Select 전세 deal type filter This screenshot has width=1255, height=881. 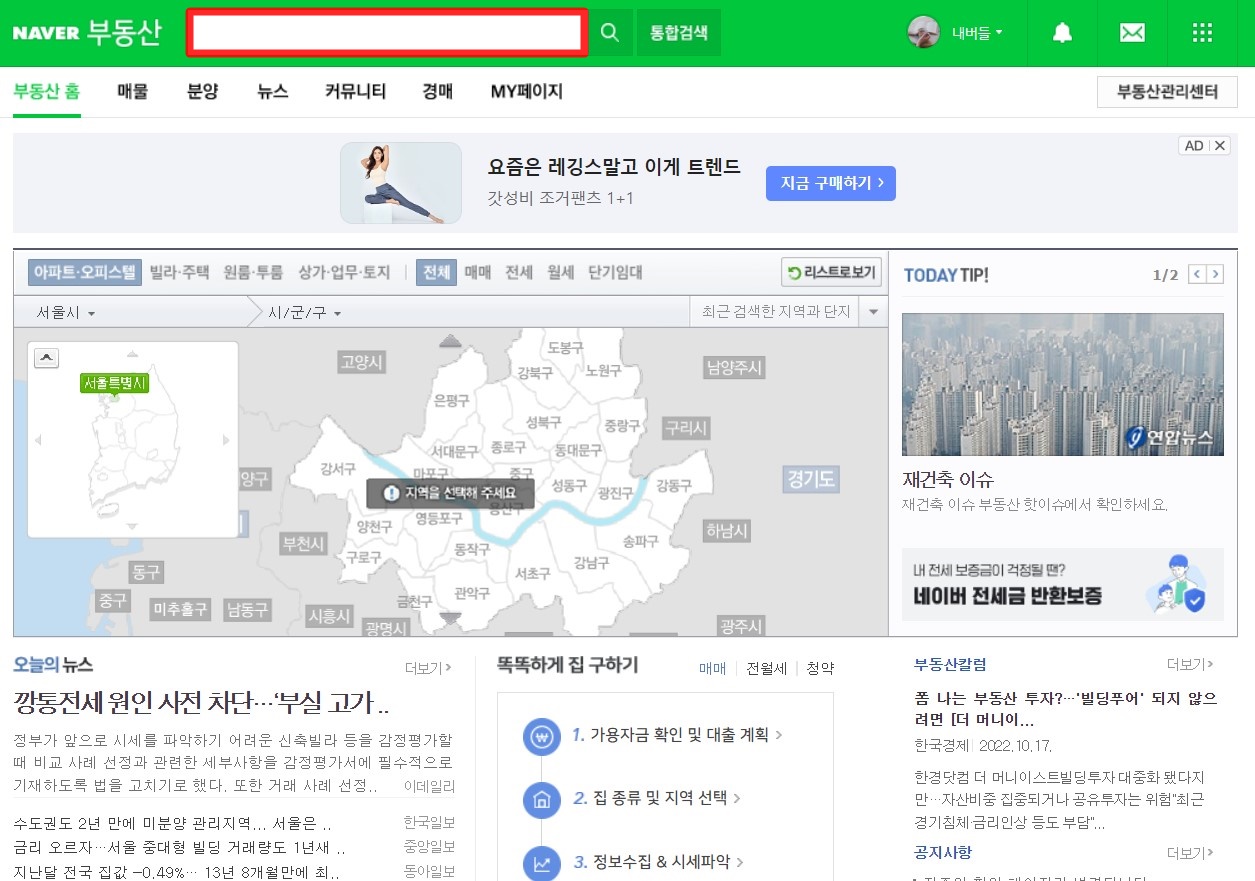point(519,272)
